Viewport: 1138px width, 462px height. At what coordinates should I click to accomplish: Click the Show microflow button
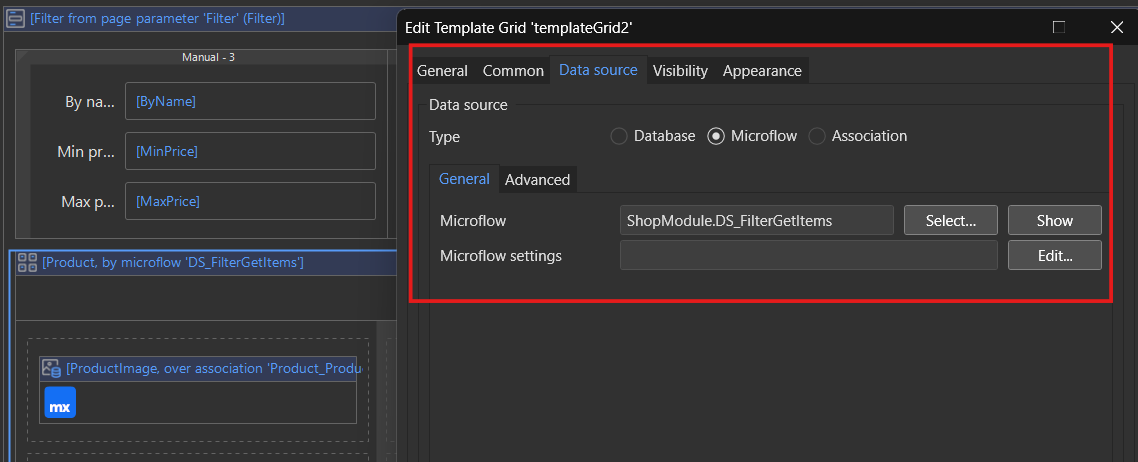pos(1055,220)
